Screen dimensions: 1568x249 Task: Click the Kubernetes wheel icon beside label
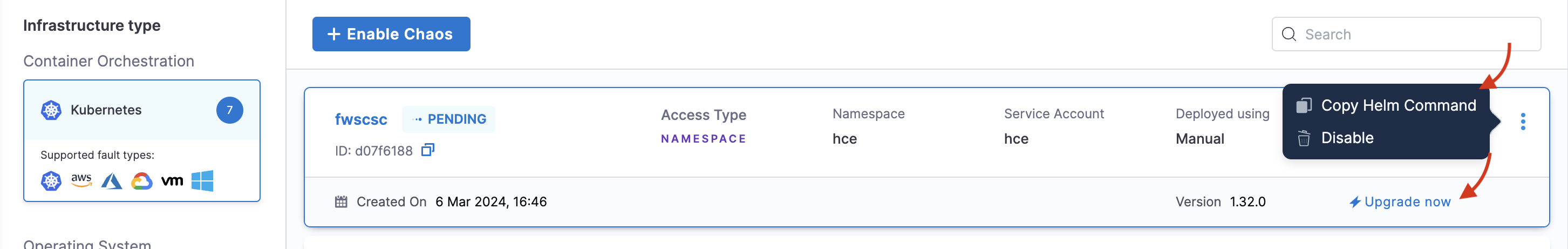(51, 110)
